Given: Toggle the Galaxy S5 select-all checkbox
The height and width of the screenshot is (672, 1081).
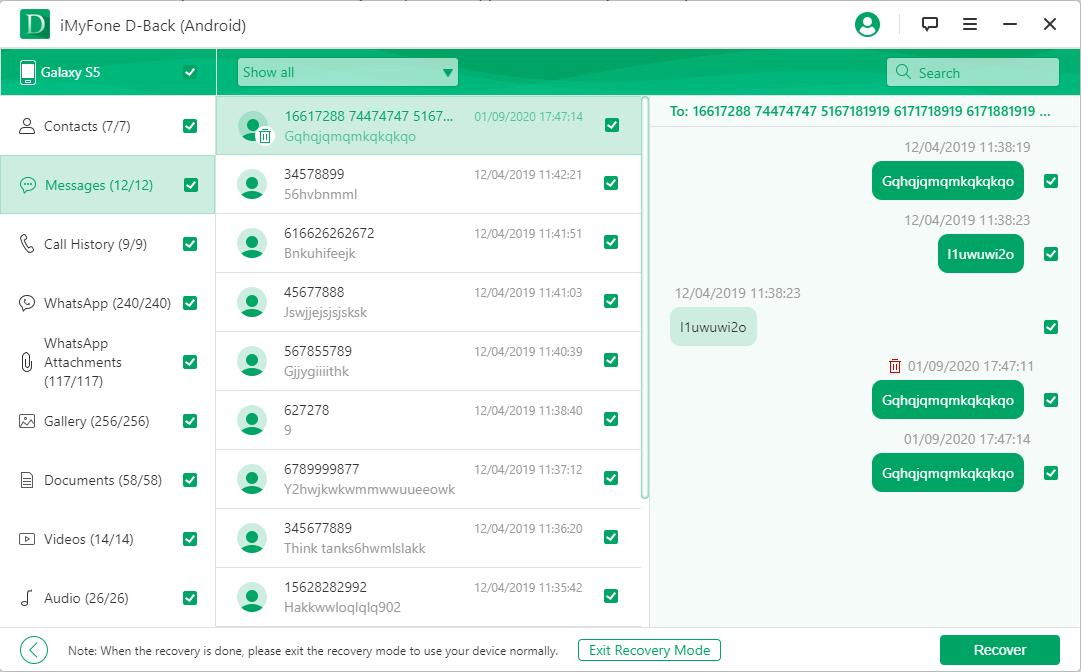Looking at the screenshot, I should 190,72.
